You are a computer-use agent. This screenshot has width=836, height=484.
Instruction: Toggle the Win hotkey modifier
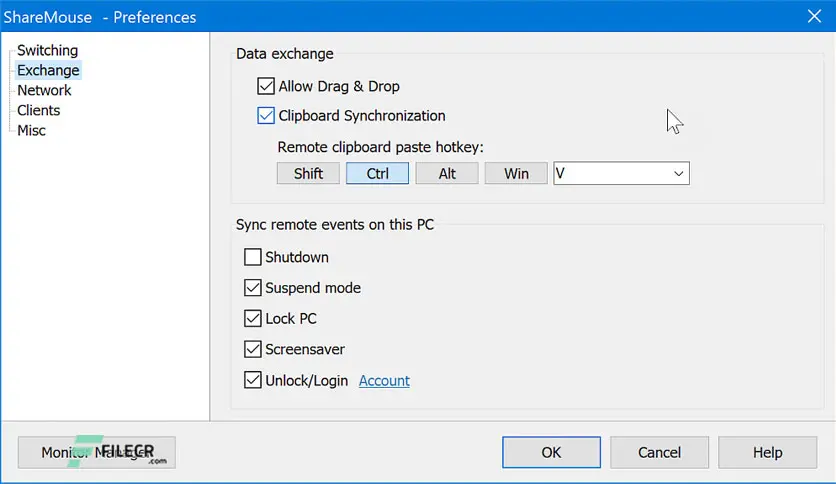[516, 173]
